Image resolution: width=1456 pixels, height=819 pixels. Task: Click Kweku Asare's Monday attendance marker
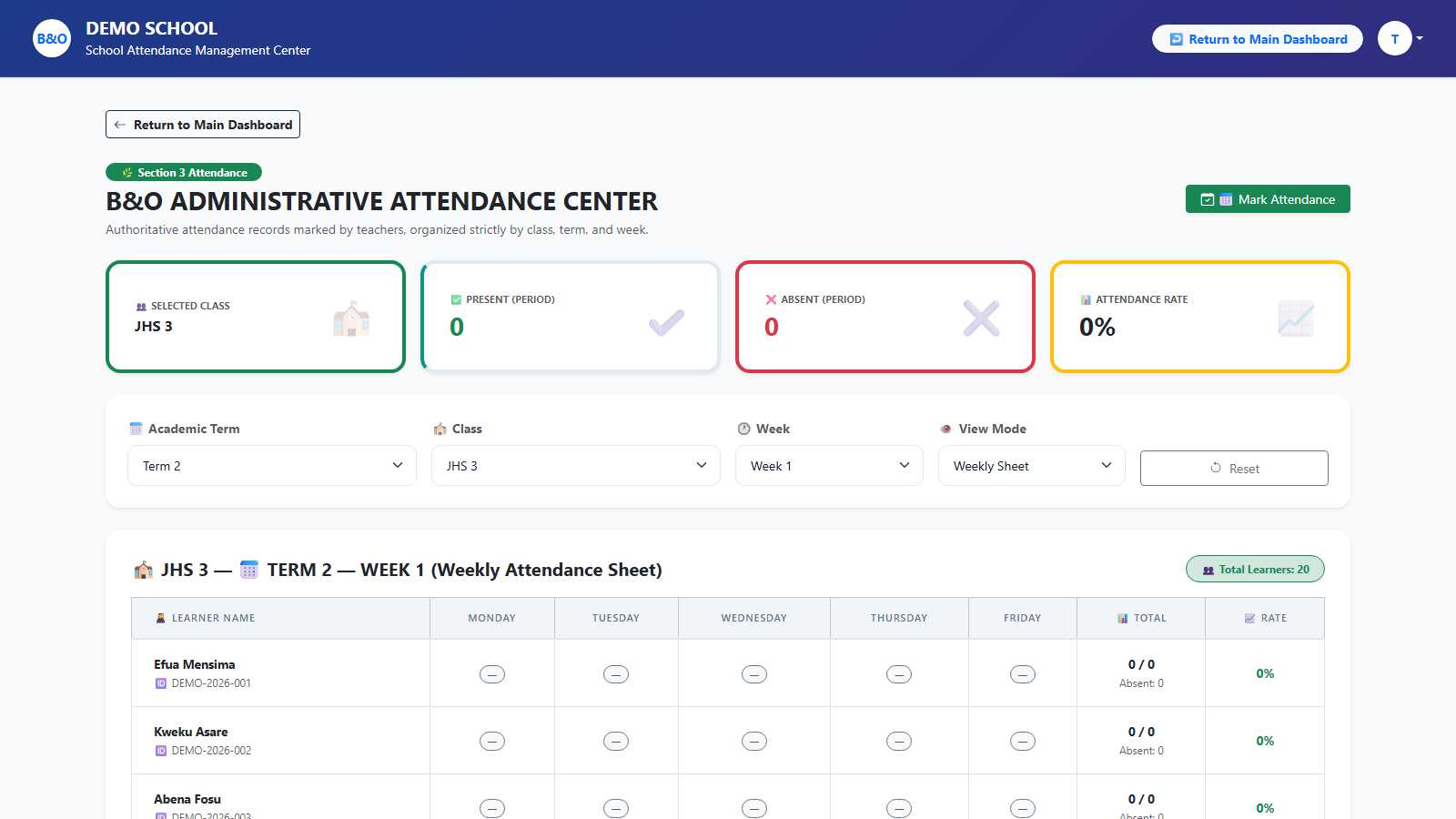492,742
